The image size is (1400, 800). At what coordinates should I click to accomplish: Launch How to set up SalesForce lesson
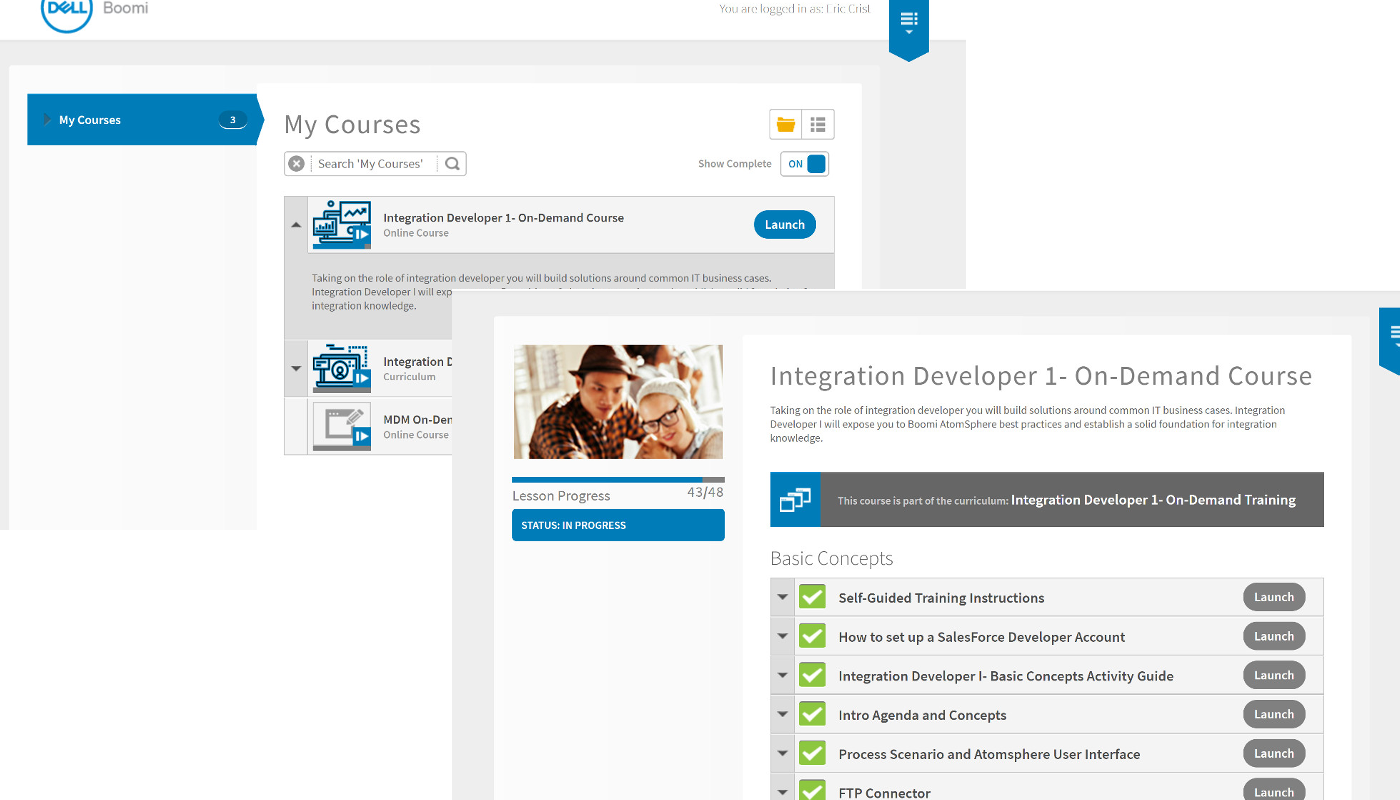tap(1274, 636)
